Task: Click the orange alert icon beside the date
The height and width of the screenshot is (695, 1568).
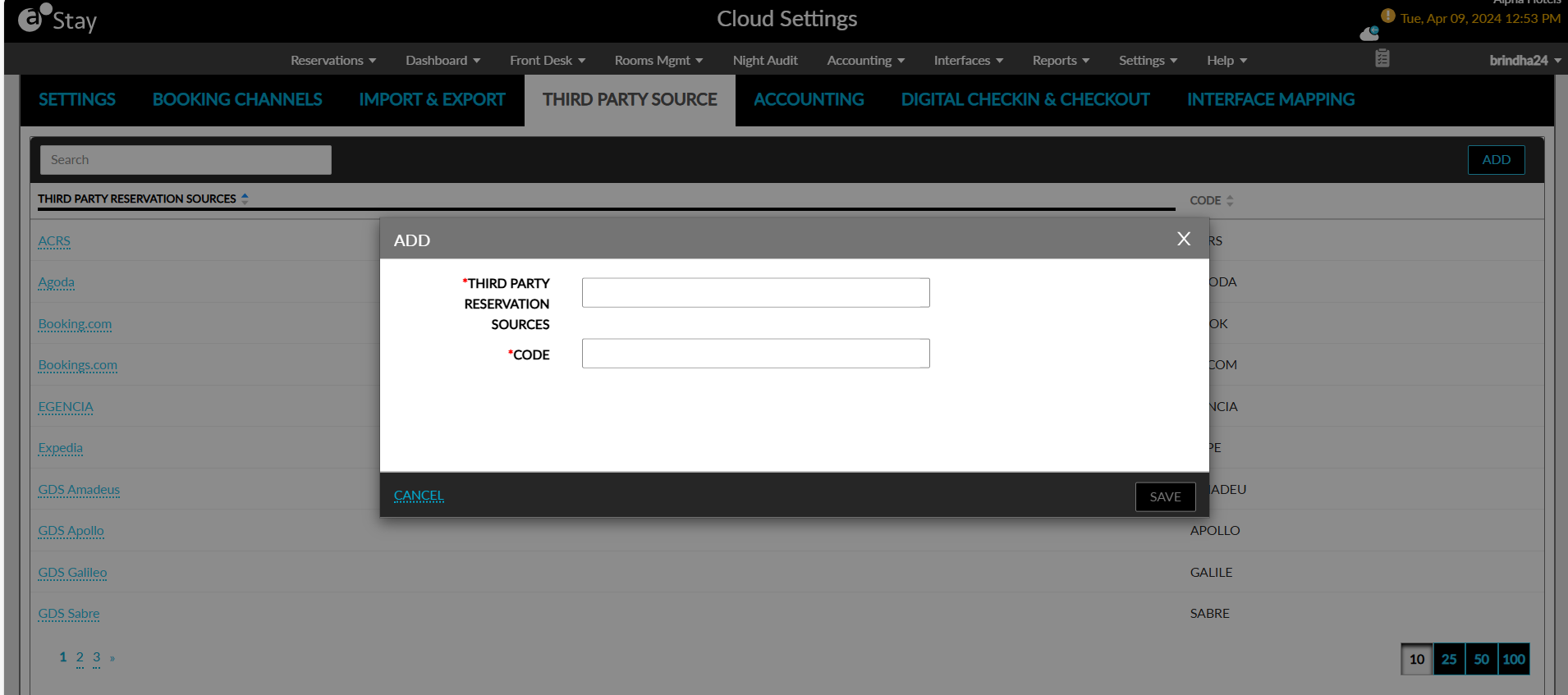Action: [1388, 16]
